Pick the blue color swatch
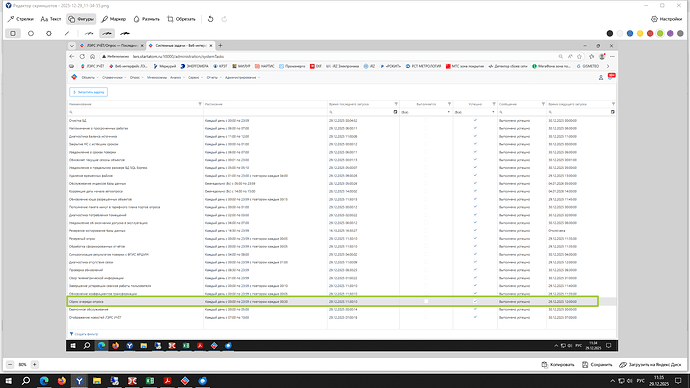Screen dimensions: 690x388 point(630,33)
